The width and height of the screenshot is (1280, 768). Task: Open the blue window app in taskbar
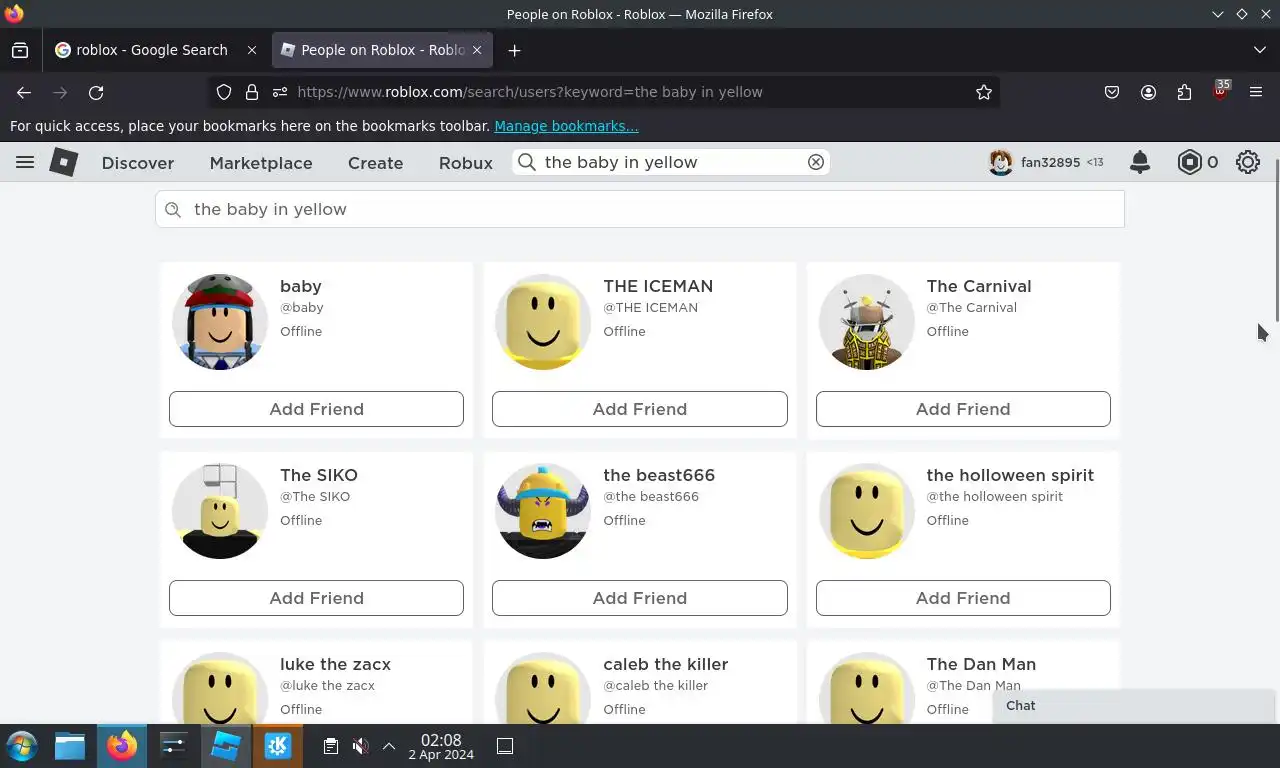(226, 746)
